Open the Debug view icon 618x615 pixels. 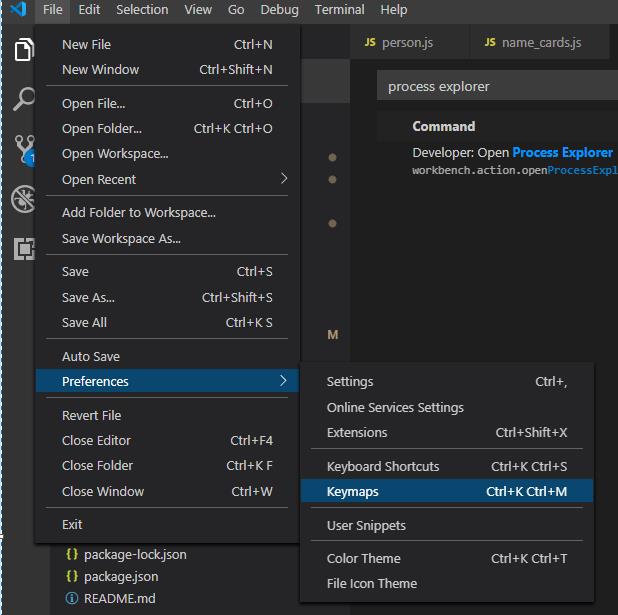(x=23, y=199)
